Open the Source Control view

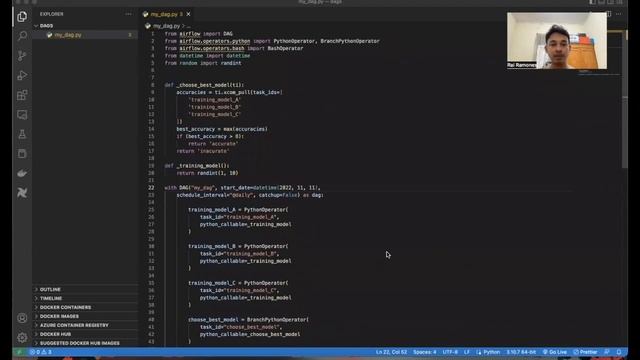(x=22, y=56)
